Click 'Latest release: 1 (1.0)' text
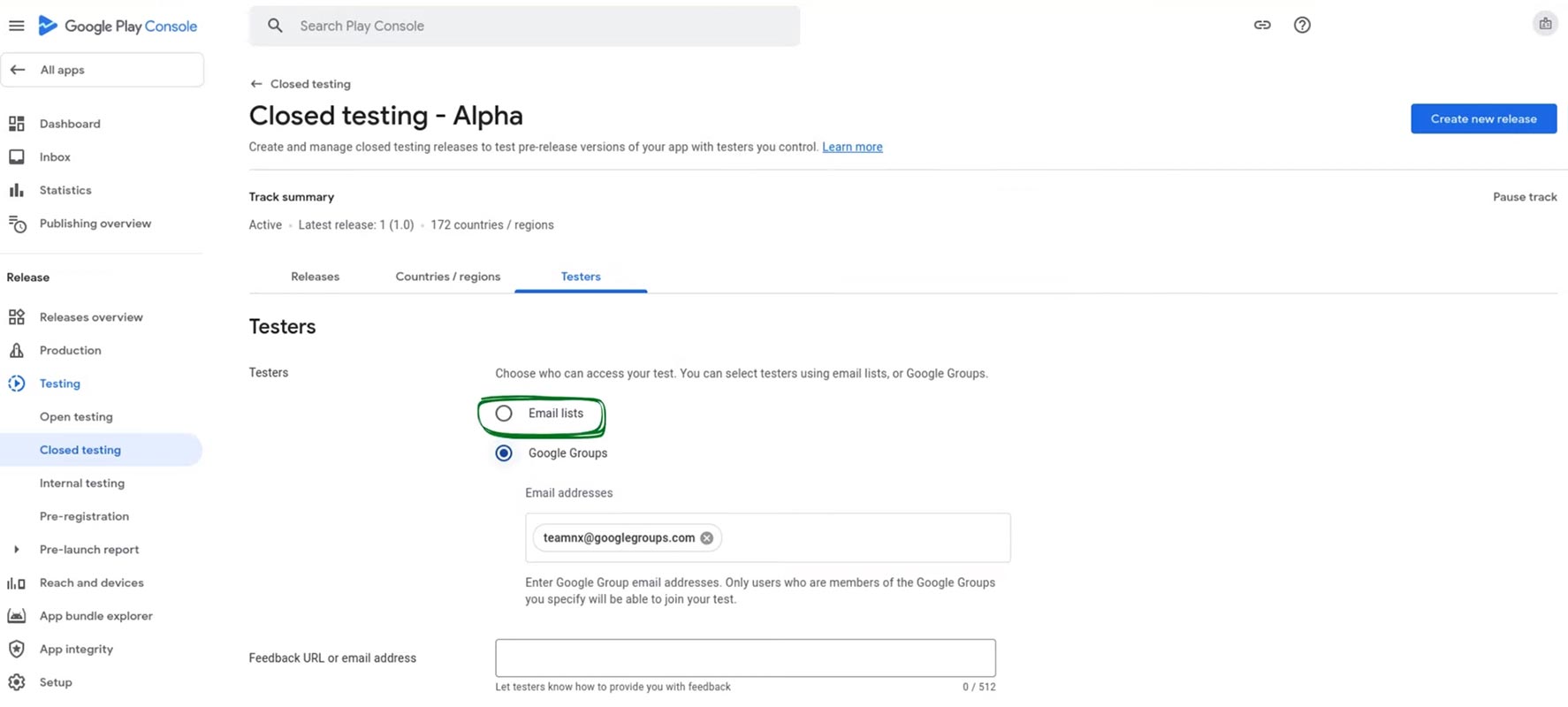 coord(356,225)
